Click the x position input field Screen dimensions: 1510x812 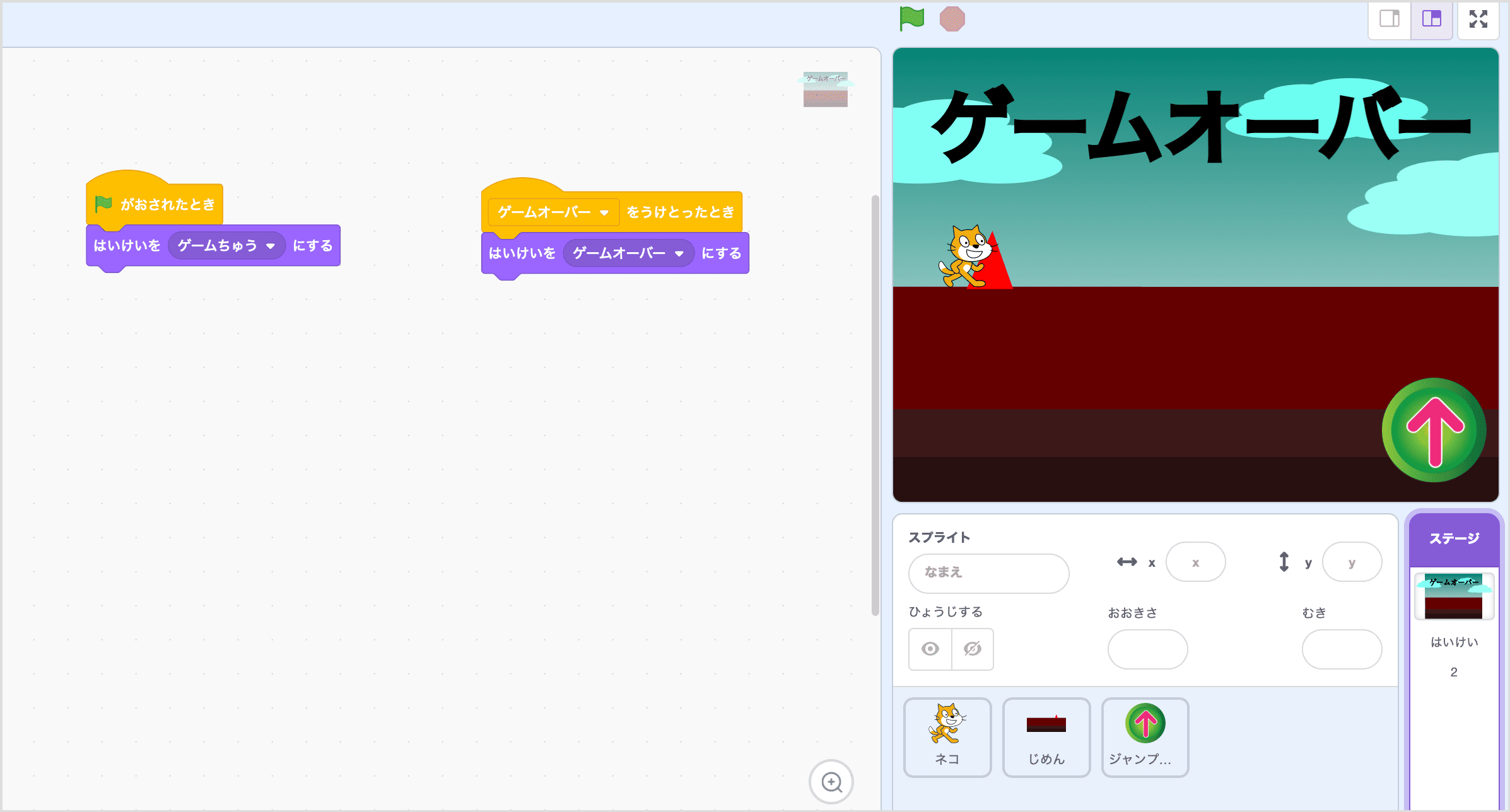coord(1195,562)
